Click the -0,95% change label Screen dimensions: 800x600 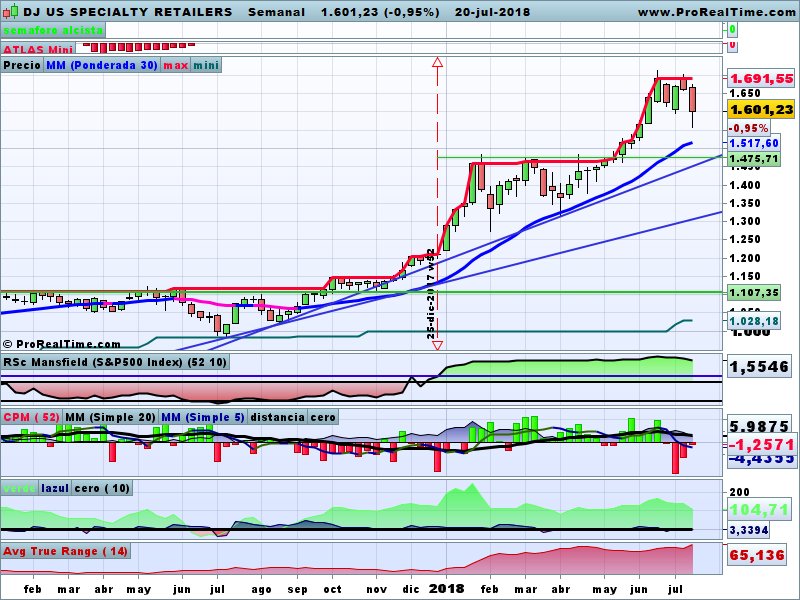(x=748, y=128)
